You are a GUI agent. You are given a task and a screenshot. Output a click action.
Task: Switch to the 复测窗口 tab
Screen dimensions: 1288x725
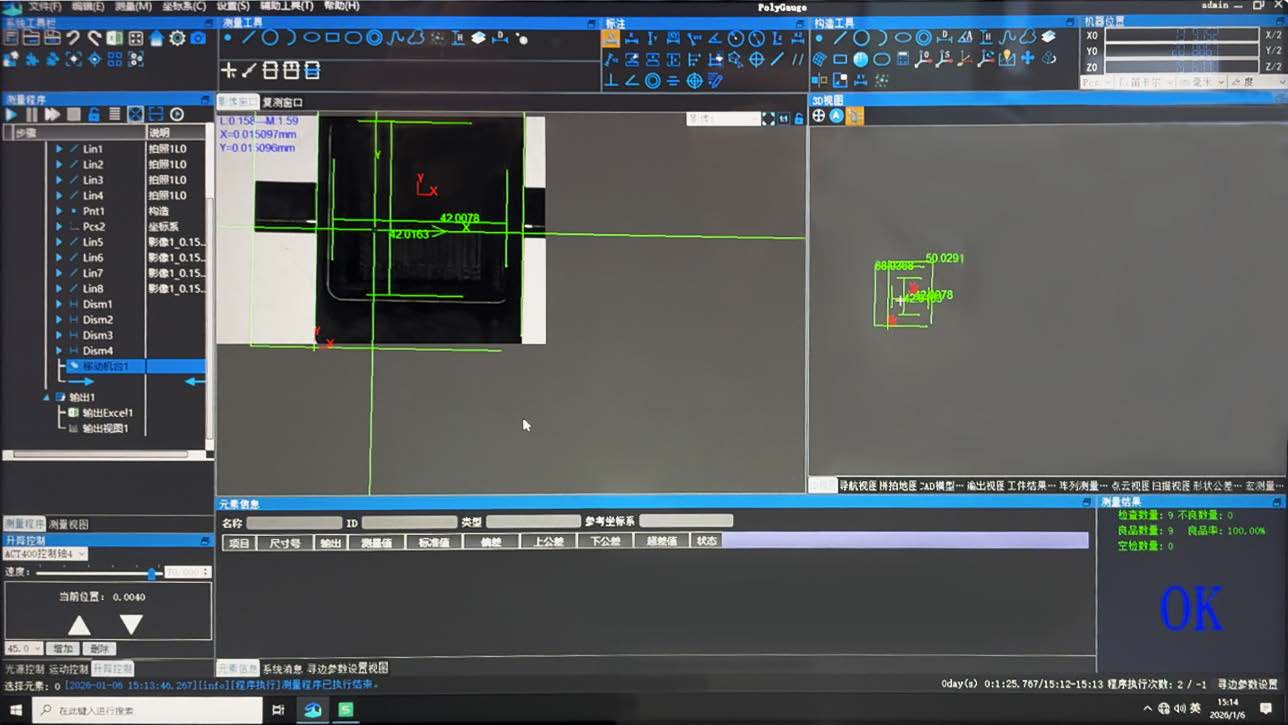tap(282, 102)
